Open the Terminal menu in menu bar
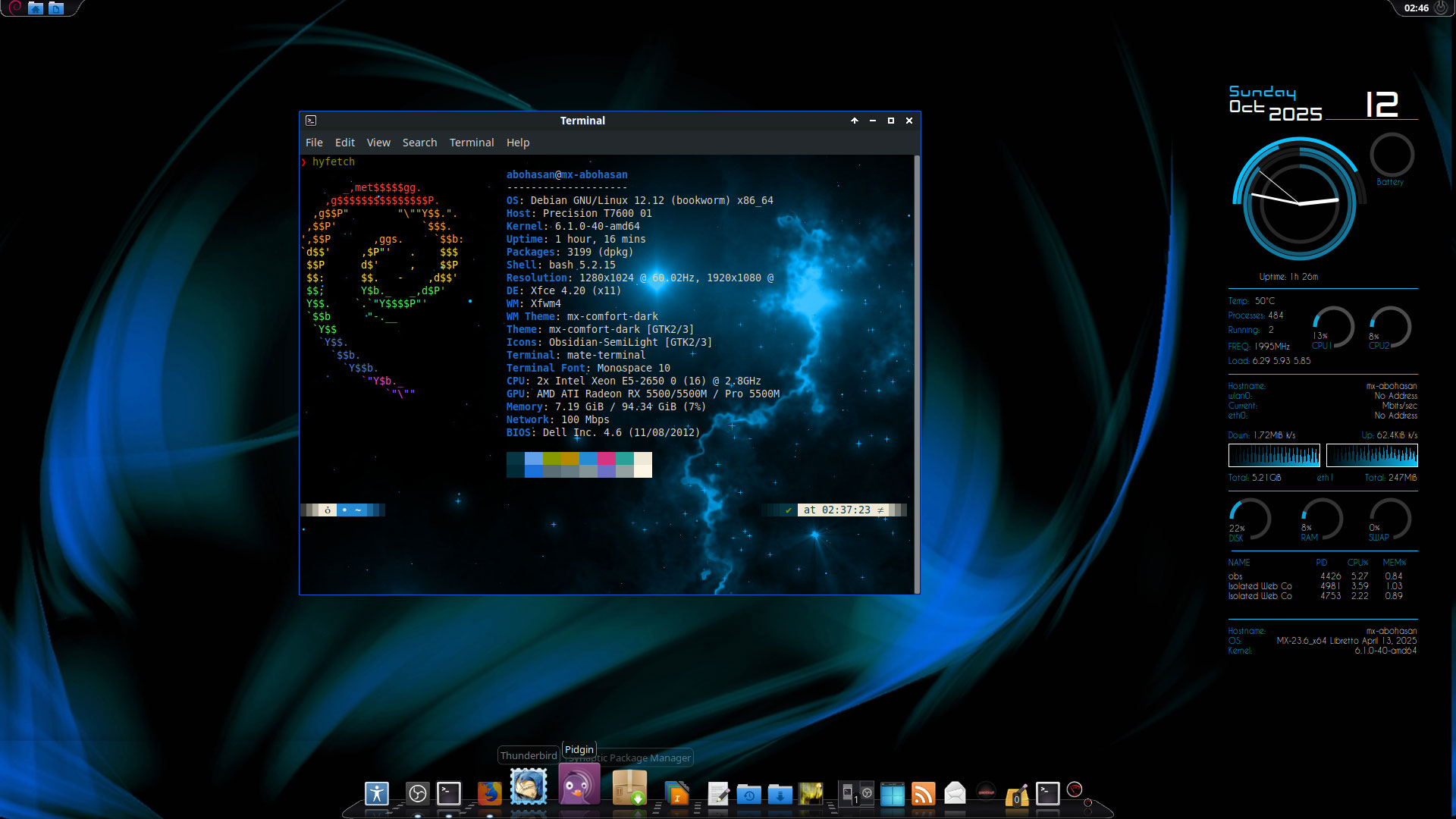Screen dimensions: 1456x819 click(x=471, y=143)
